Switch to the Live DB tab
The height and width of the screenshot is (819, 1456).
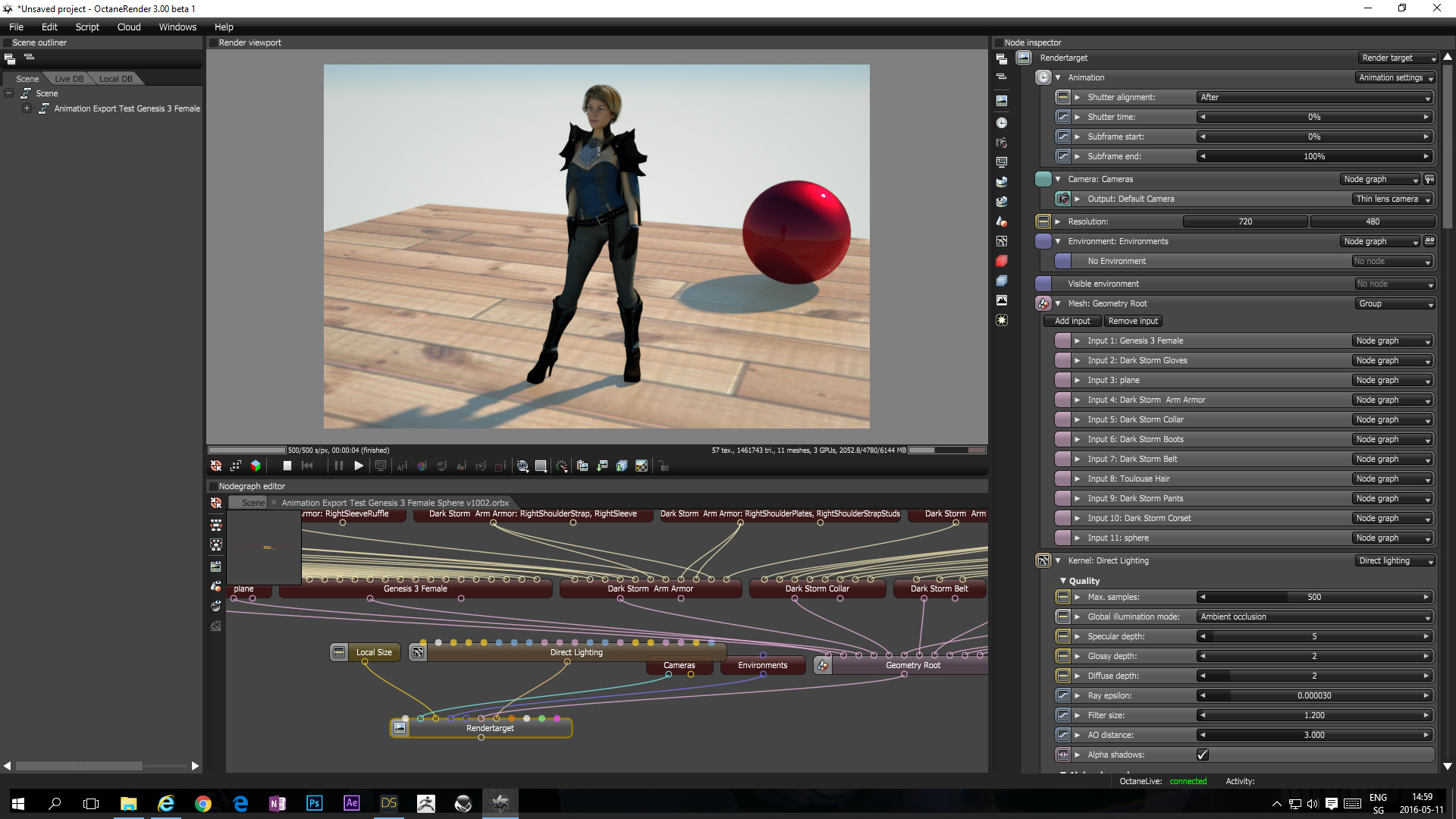[x=69, y=79]
